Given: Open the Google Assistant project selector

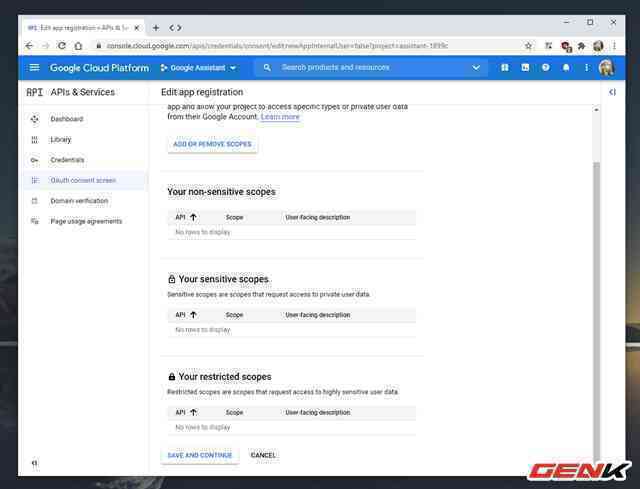Looking at the screenshot, I should tap(198, 68).
